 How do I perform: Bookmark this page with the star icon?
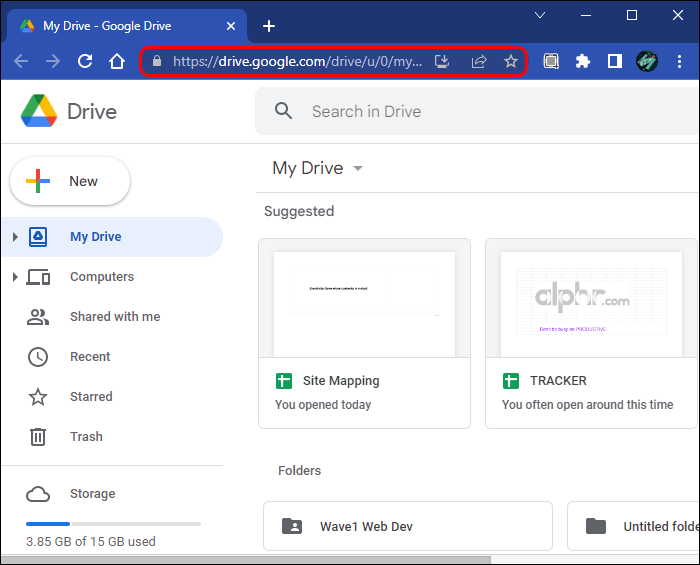click(511, 61)
